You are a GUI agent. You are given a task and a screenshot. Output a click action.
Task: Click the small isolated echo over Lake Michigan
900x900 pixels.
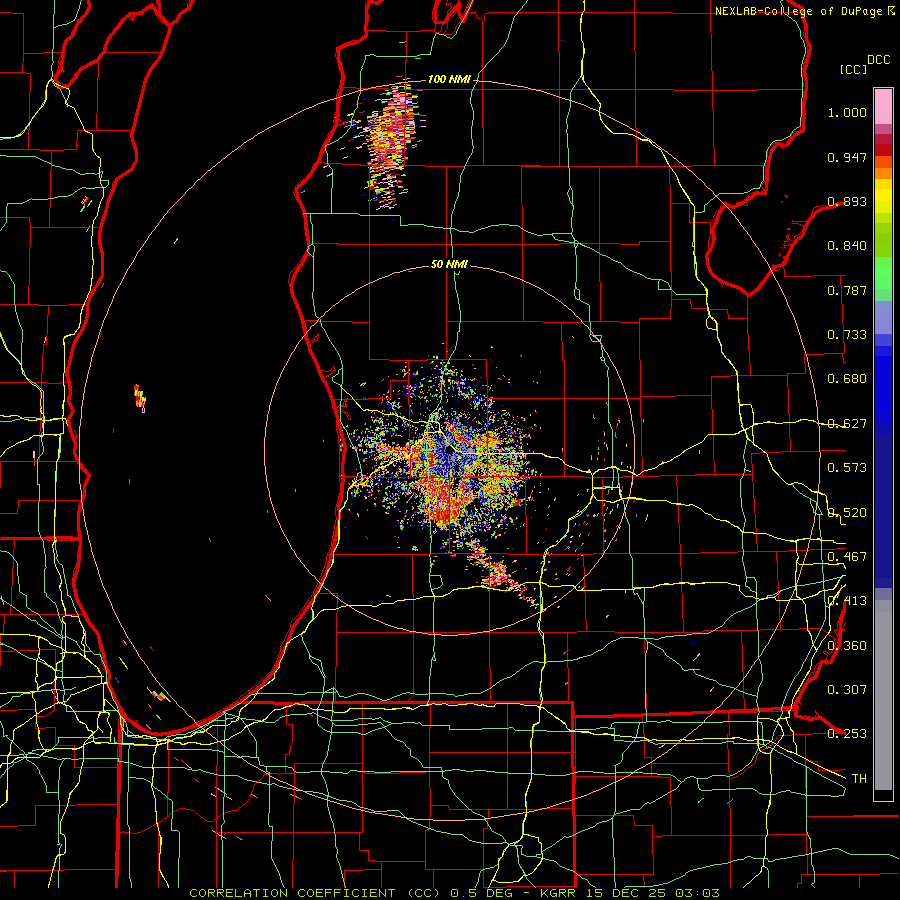click(x=140, y=398)
